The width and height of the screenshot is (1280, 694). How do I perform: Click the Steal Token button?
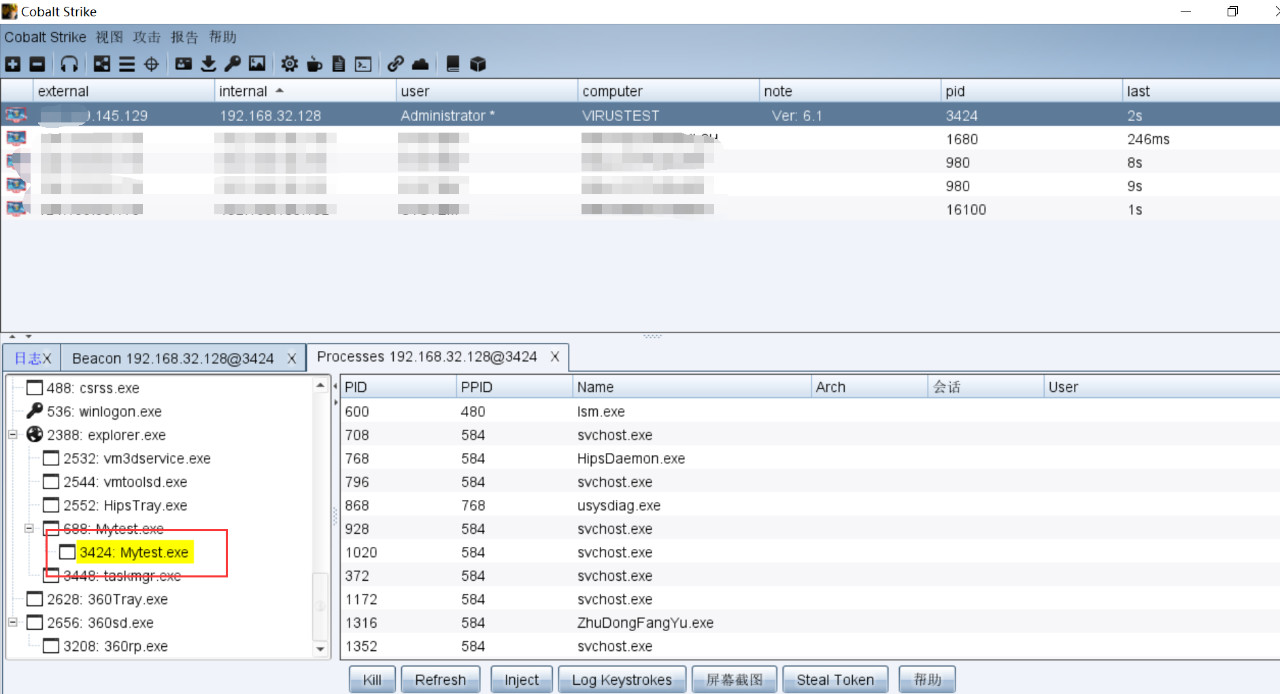(x=835, y=680)
